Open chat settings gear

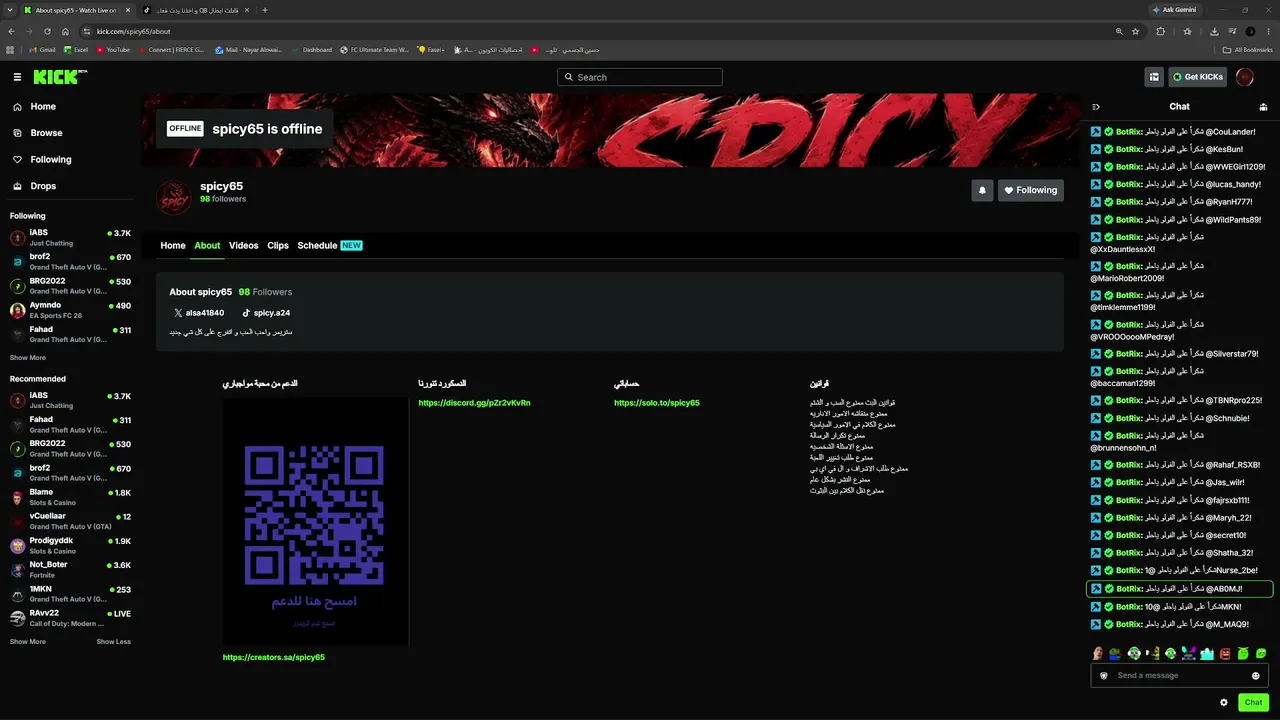[x=1224, y=703]
